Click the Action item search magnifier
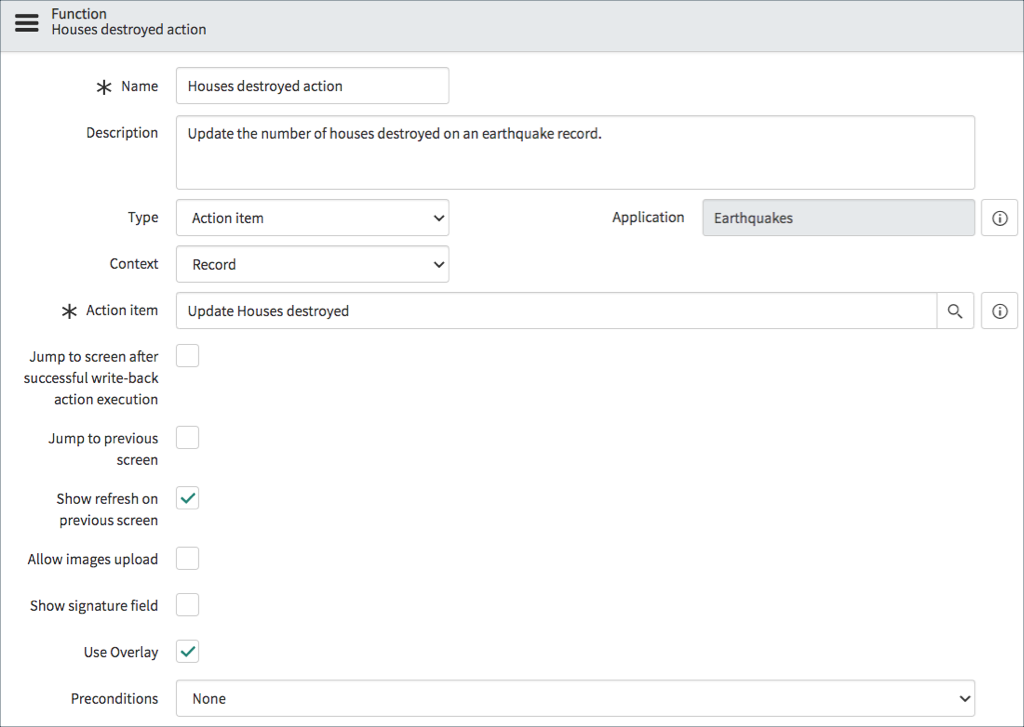1024x727 pixels. click(x=954, y=310)
